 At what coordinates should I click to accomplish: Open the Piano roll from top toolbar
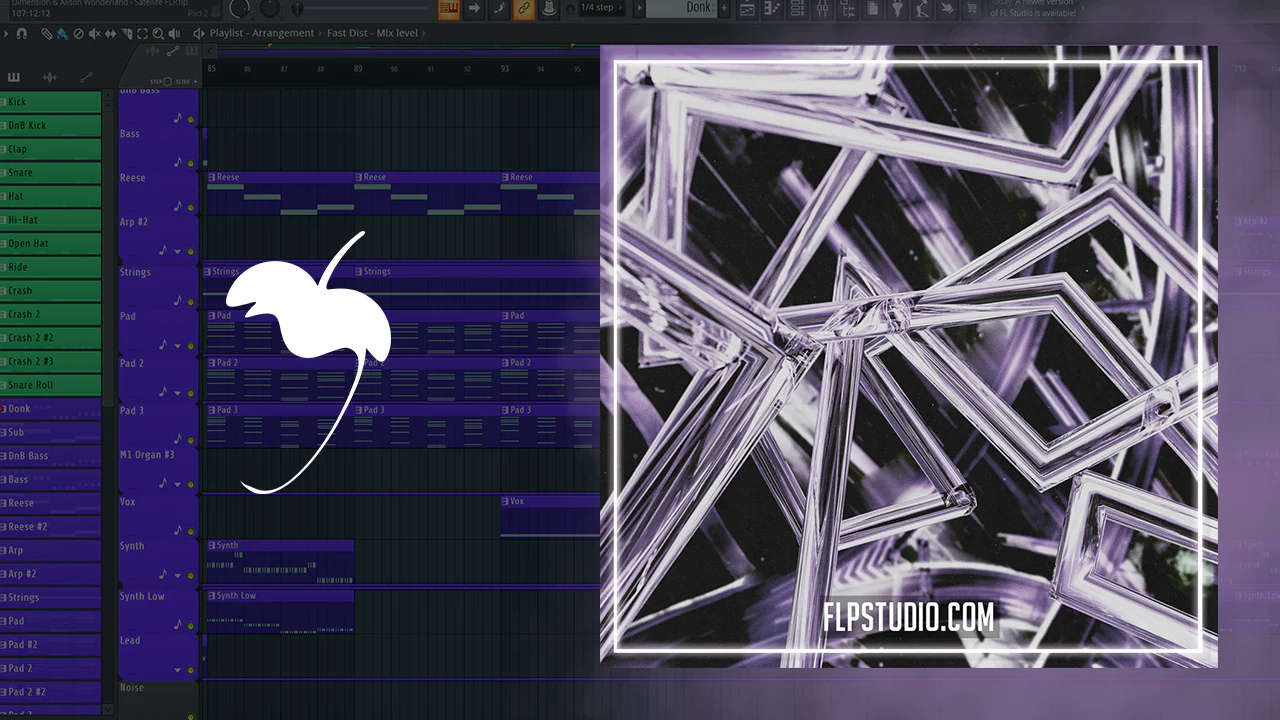[x=772, y=9]
